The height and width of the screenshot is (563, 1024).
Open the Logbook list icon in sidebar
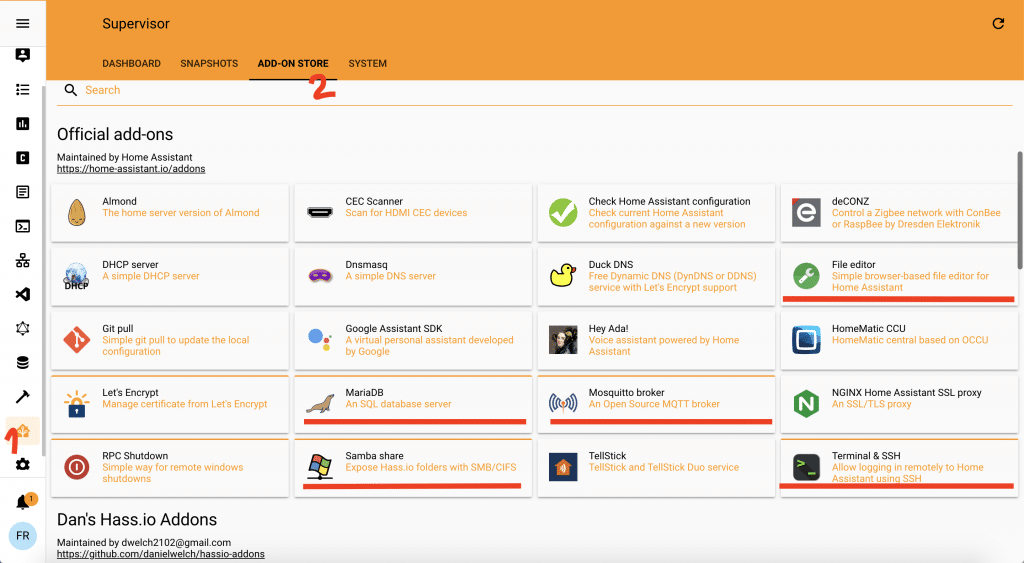point(22,89)
